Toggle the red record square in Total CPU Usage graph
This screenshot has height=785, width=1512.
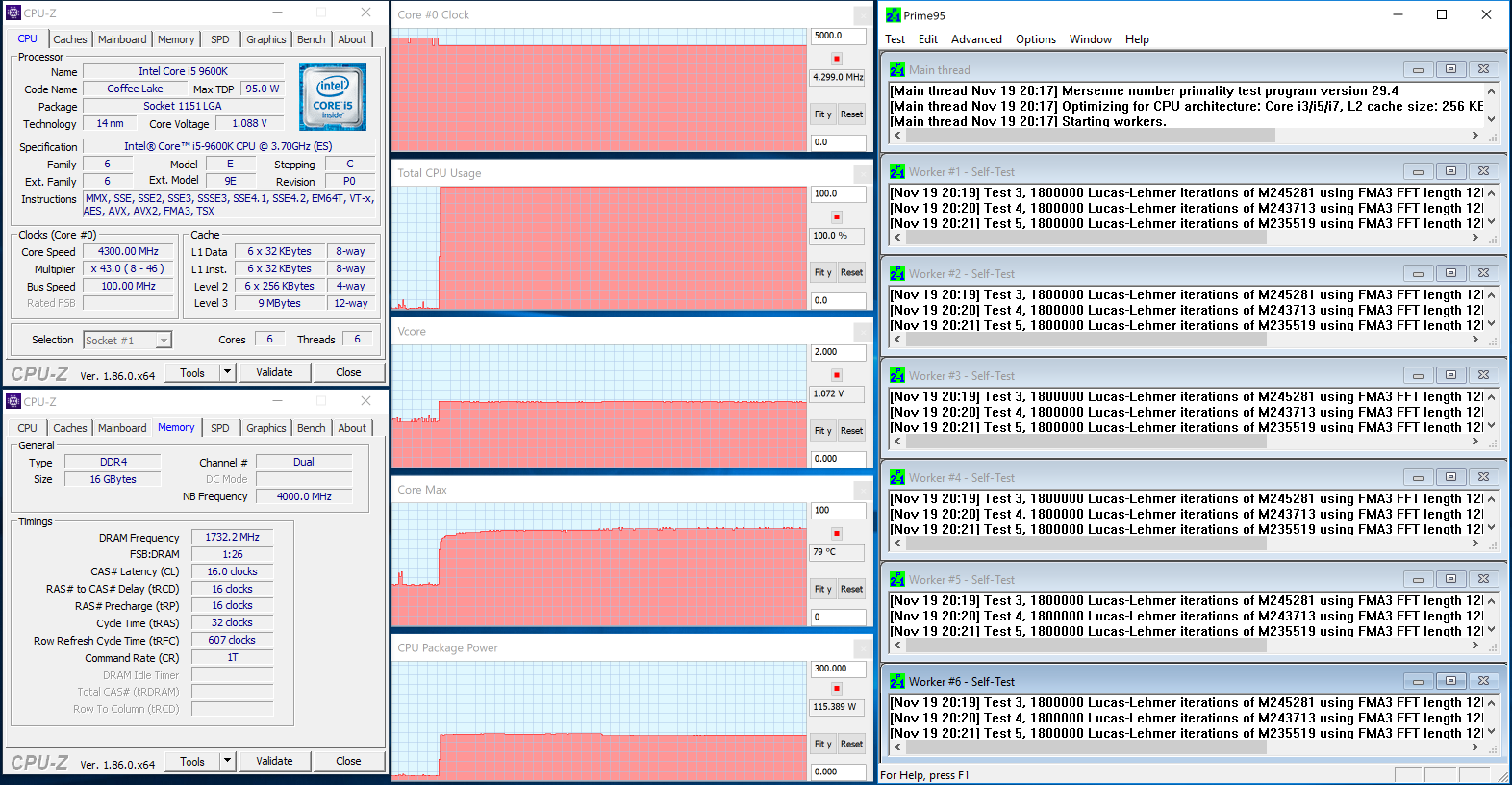(837, 217)
